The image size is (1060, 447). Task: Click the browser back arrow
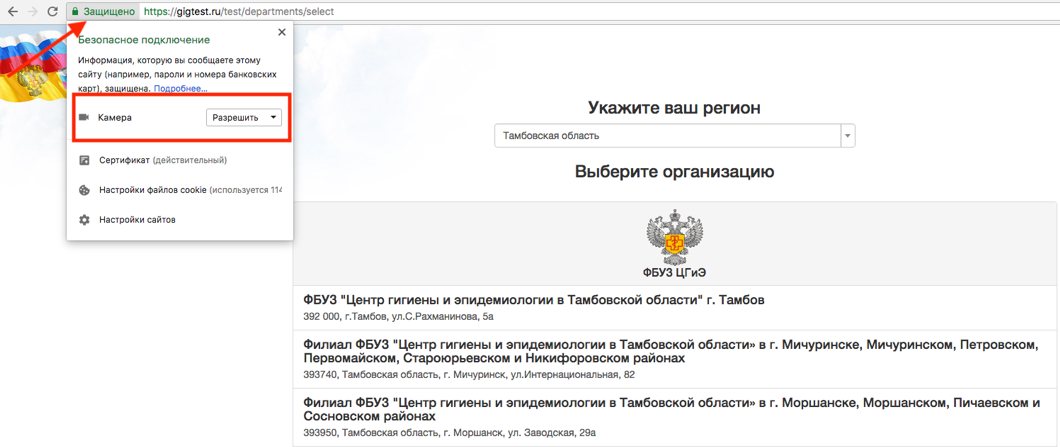pyautogui.click(x=13, y=12)
